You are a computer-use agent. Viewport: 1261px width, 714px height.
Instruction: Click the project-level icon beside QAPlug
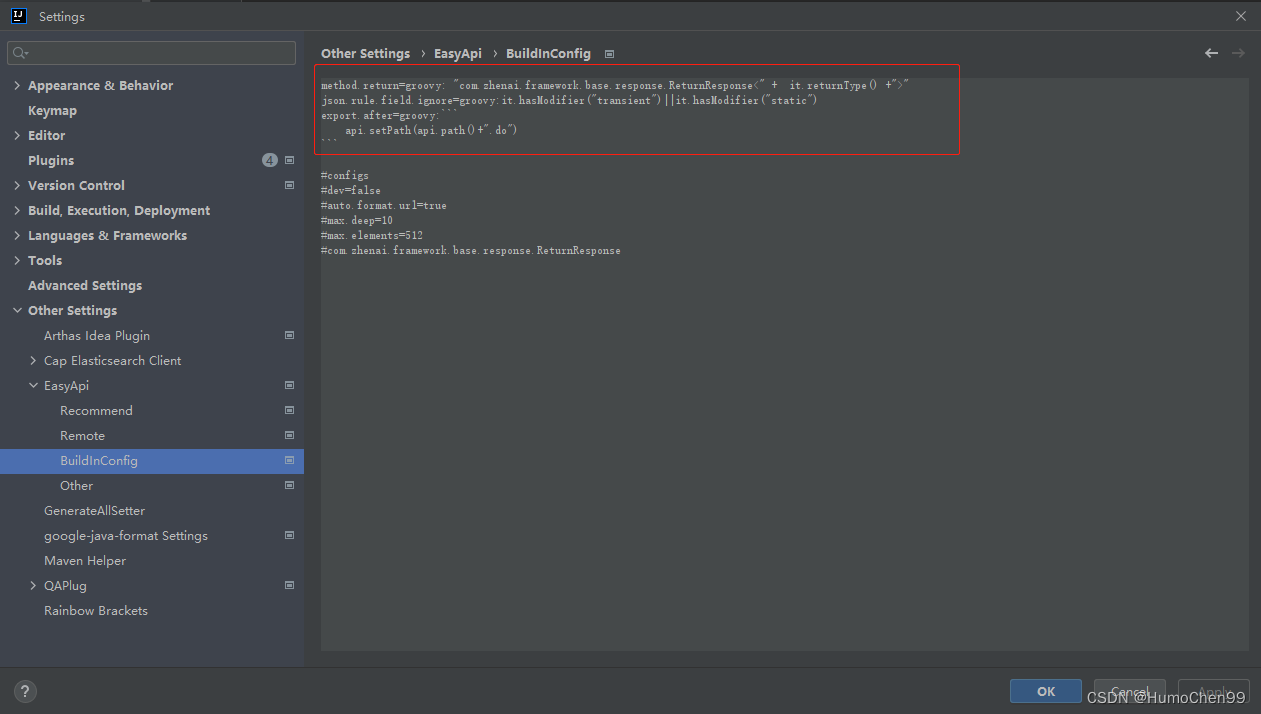click(289, 585)
